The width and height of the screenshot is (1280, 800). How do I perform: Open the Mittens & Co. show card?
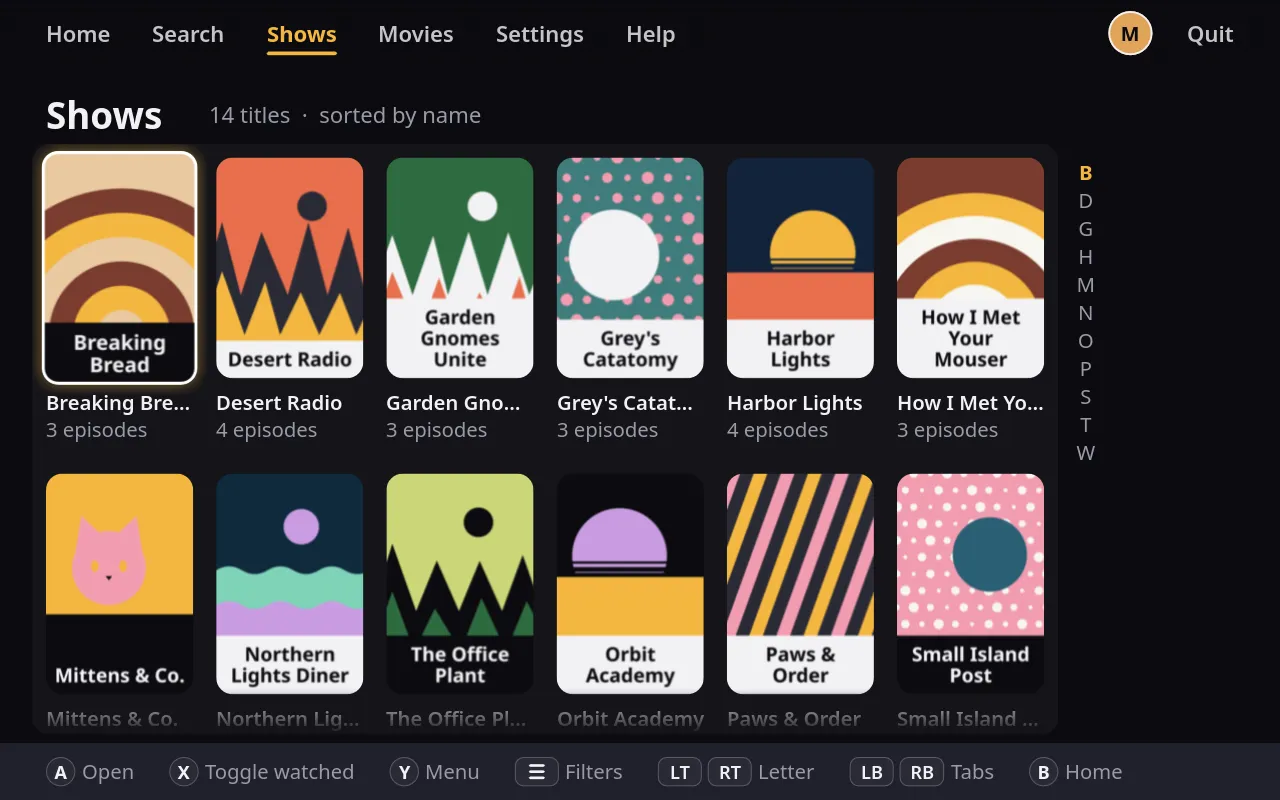pos(120,584)
